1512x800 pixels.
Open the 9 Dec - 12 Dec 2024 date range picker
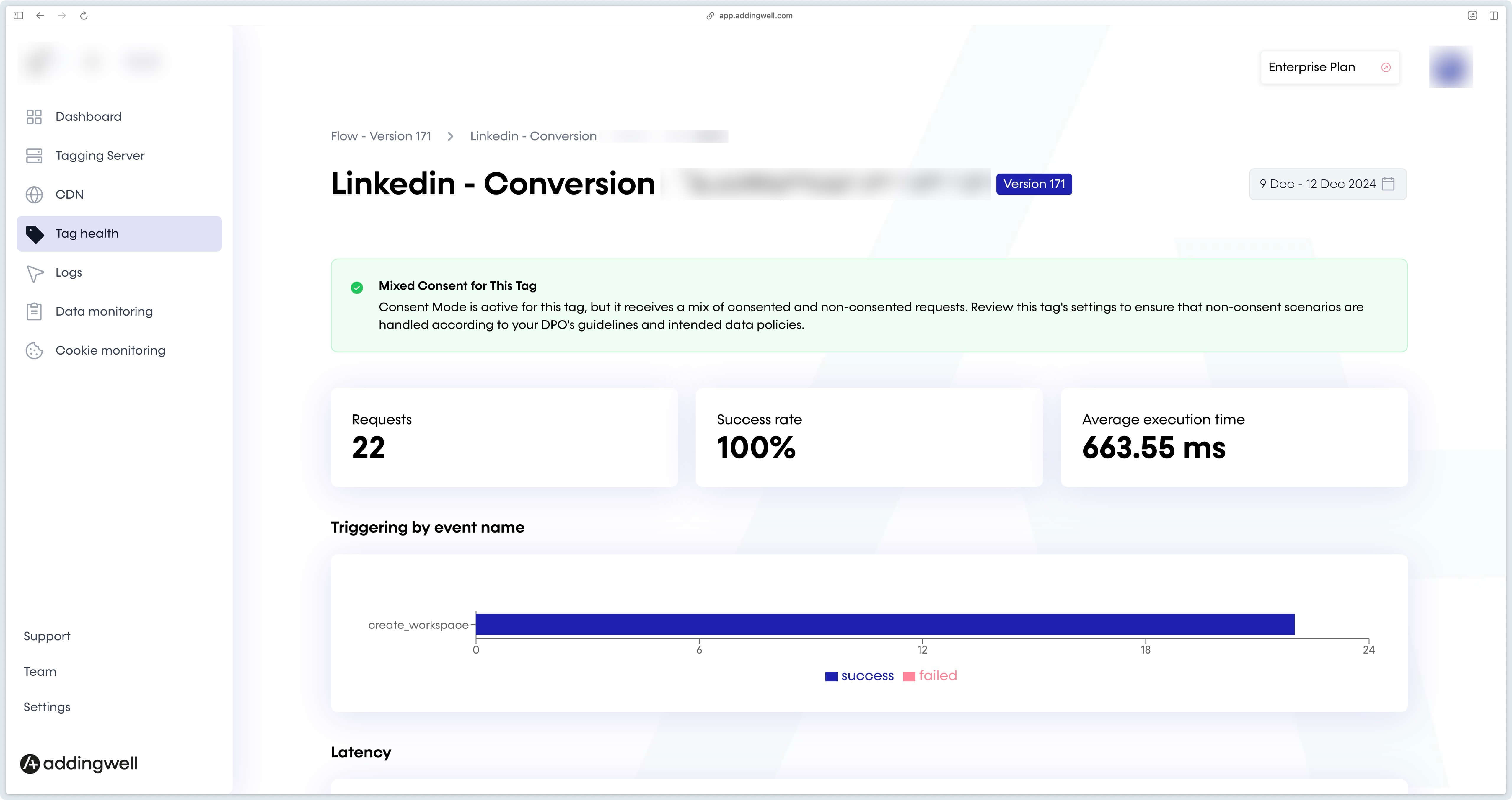(1328, 184)
